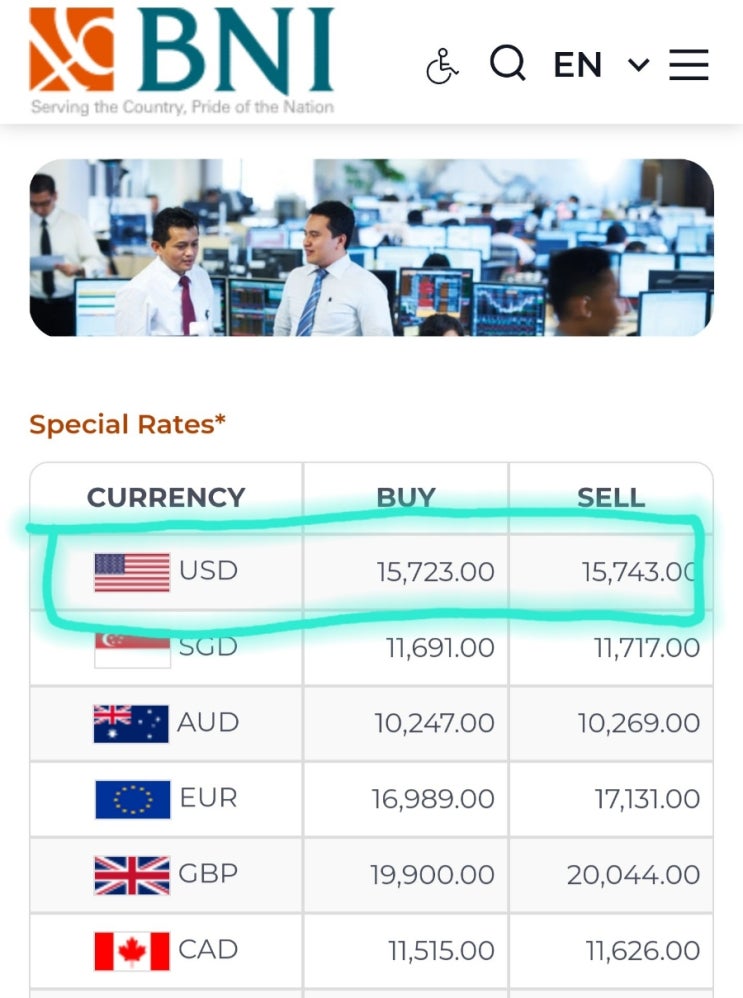Image resolution: width=743 pixels, height=998 pixels.
Task: Open the accessibility wheelchair icon
Action: point(441,66)
